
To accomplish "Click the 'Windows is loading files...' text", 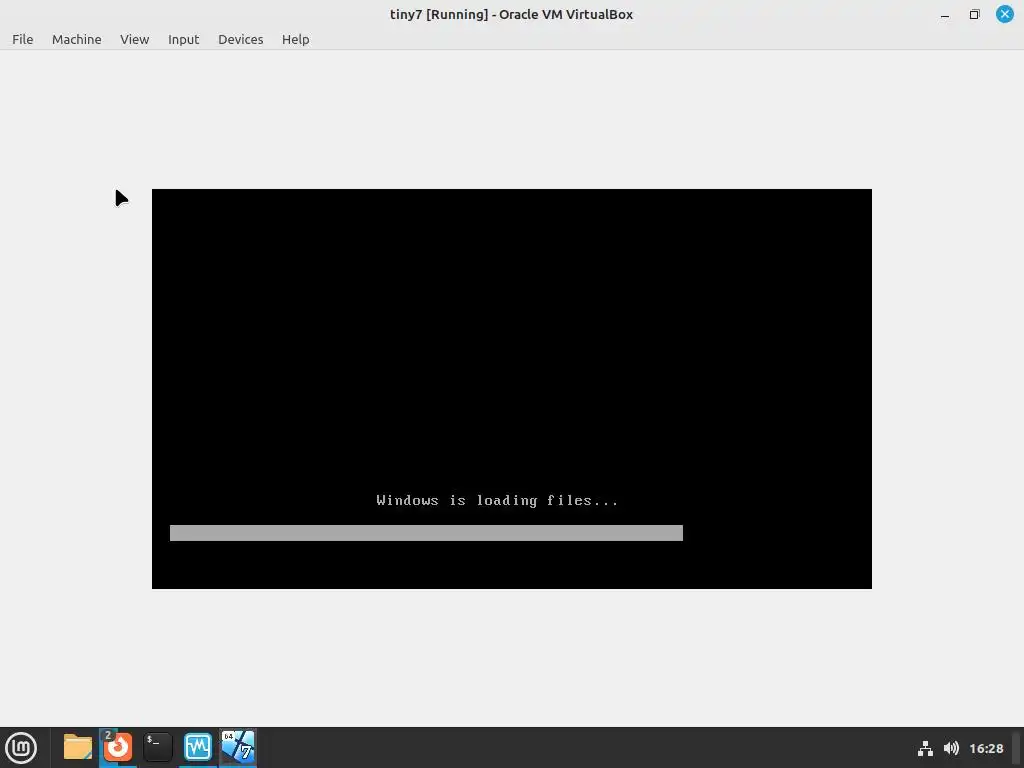I will click(497, 501).
